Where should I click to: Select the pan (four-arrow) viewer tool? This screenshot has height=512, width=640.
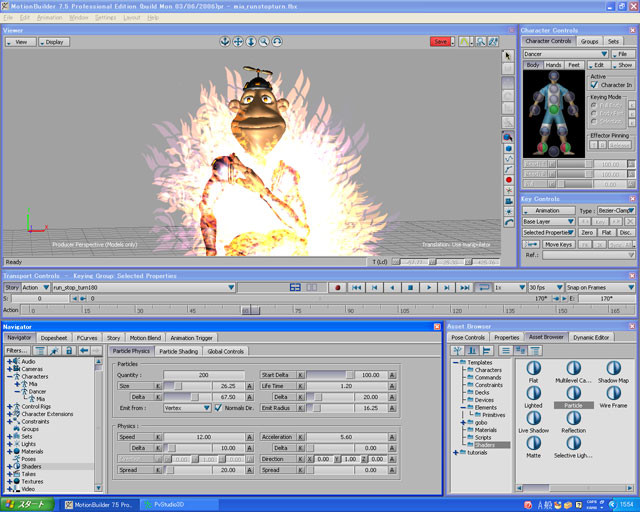click(x=238, y=42)
